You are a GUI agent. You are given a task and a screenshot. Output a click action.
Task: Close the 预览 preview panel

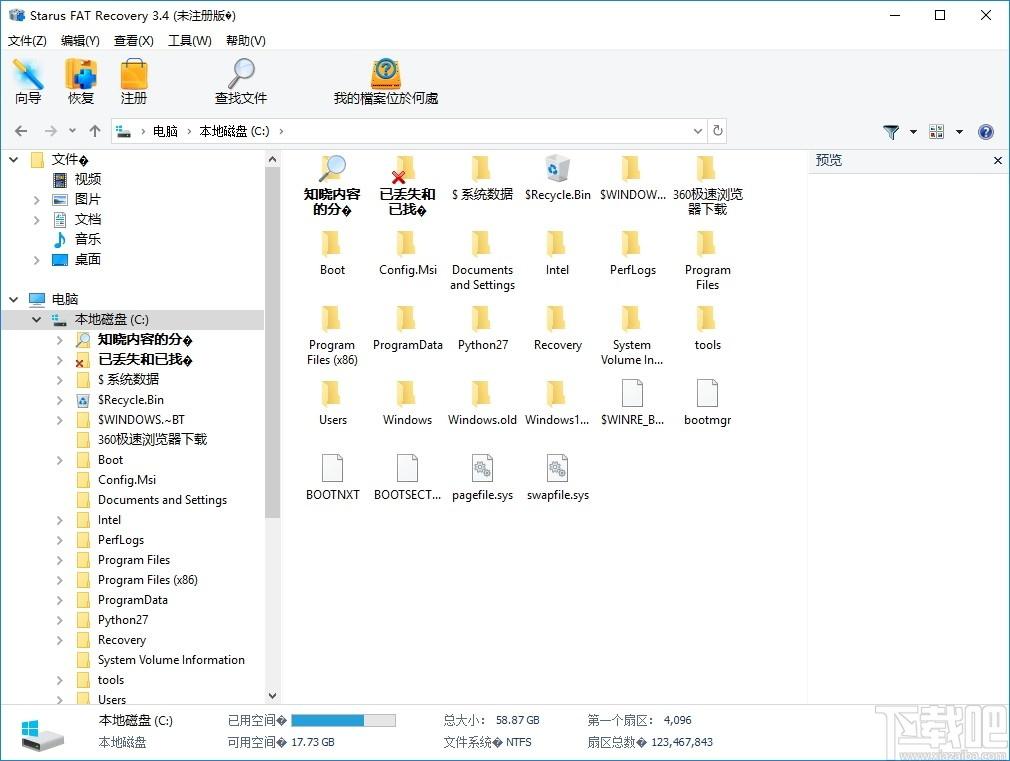coord(997,160)
